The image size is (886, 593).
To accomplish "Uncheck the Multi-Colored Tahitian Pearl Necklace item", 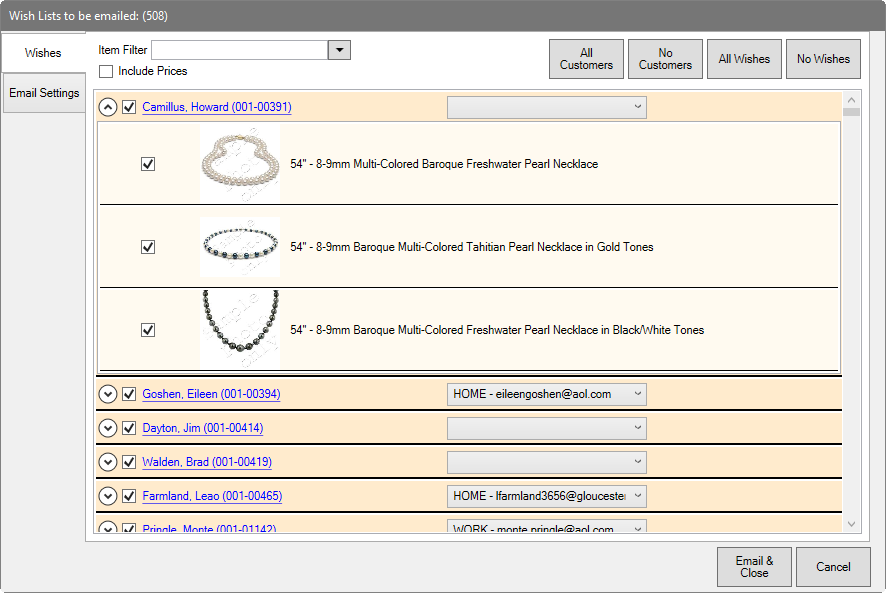I will point(148,247).
